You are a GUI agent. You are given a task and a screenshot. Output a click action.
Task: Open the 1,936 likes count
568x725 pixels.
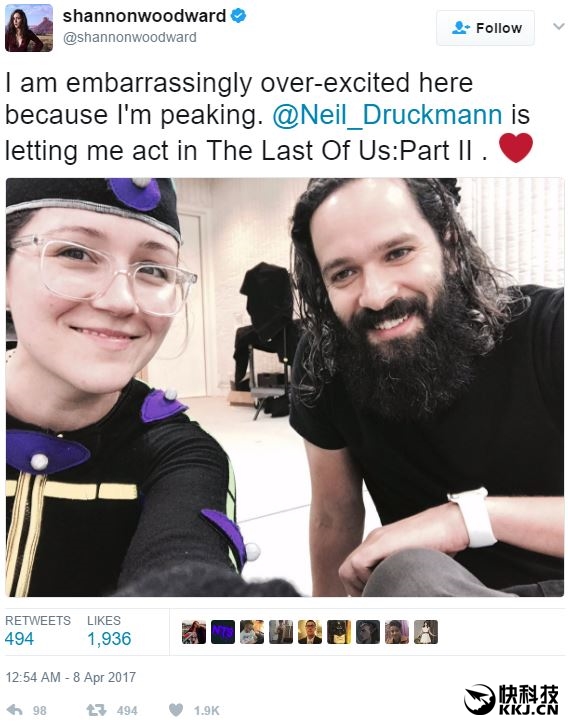pyautogui.click(x=109, y=639)
